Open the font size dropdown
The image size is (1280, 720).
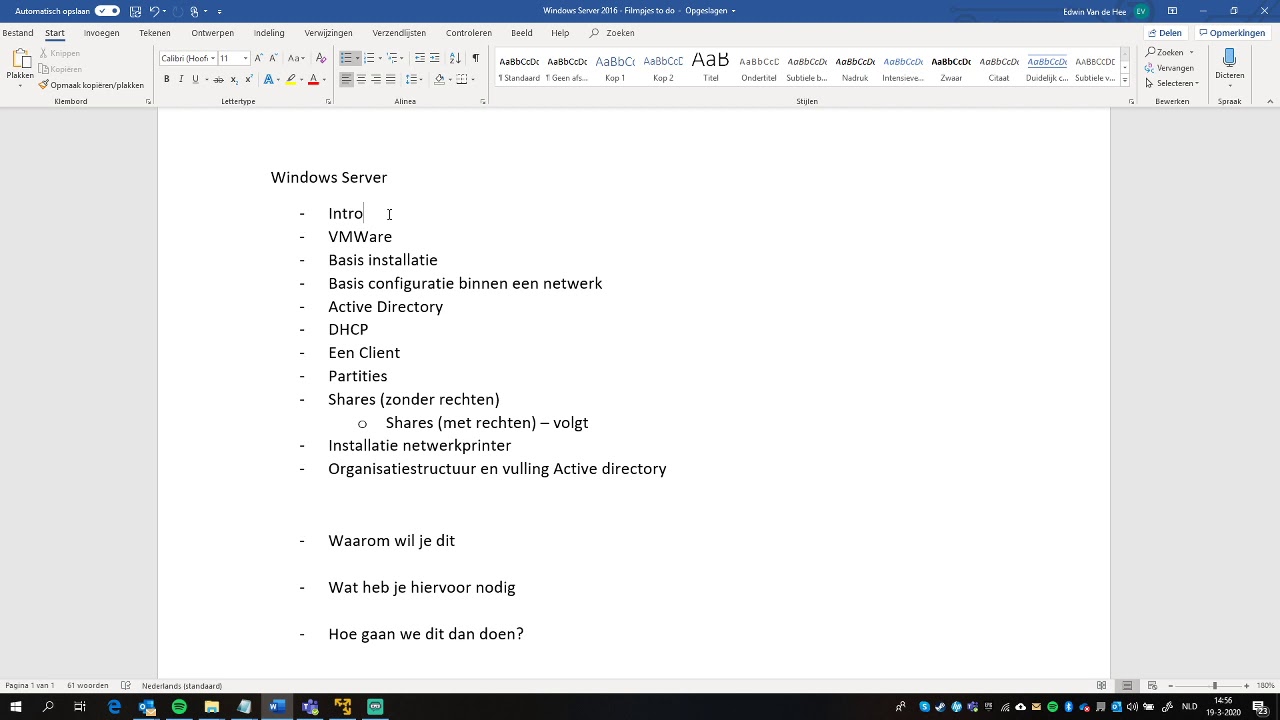click(245, 58)
